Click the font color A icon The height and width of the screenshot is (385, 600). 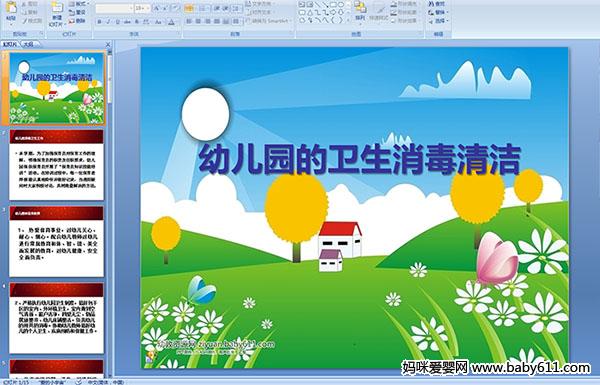click(171, 22)
